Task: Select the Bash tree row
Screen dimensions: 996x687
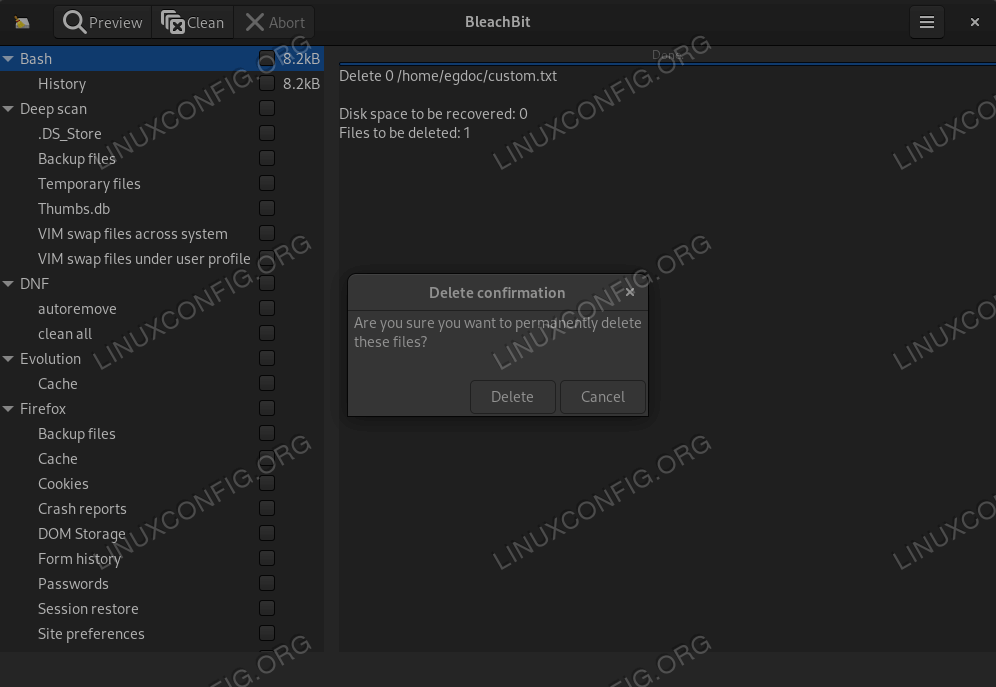Action: (162, 58)
